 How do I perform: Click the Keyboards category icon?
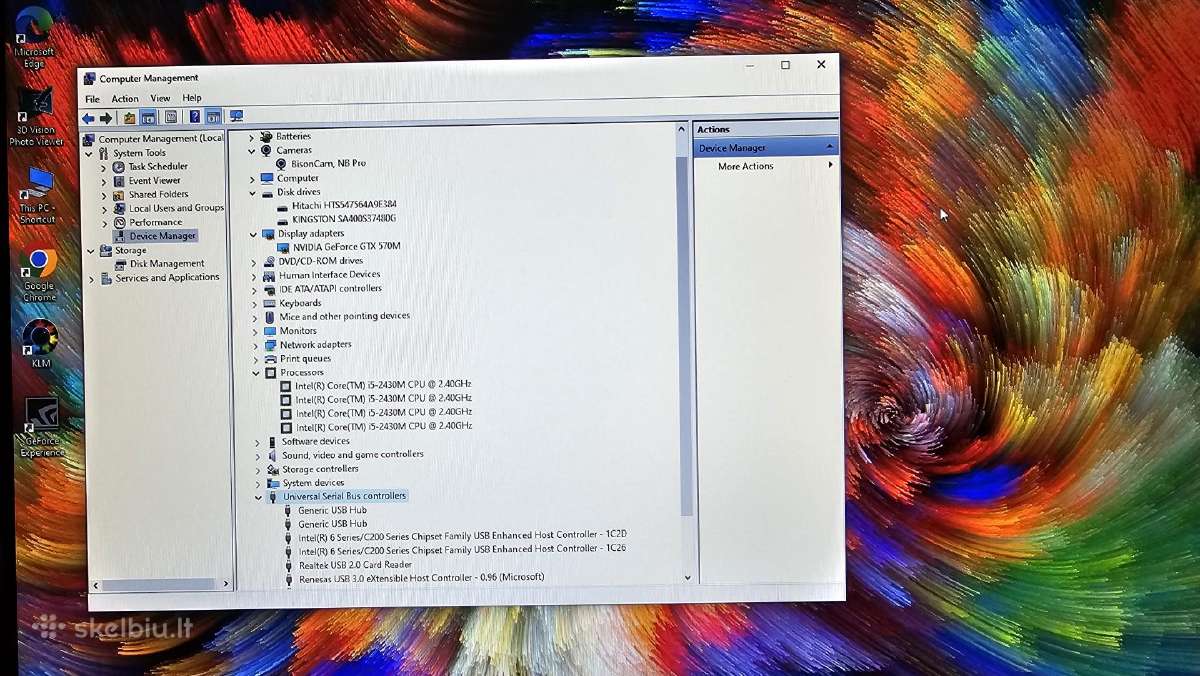pos(269,303)
